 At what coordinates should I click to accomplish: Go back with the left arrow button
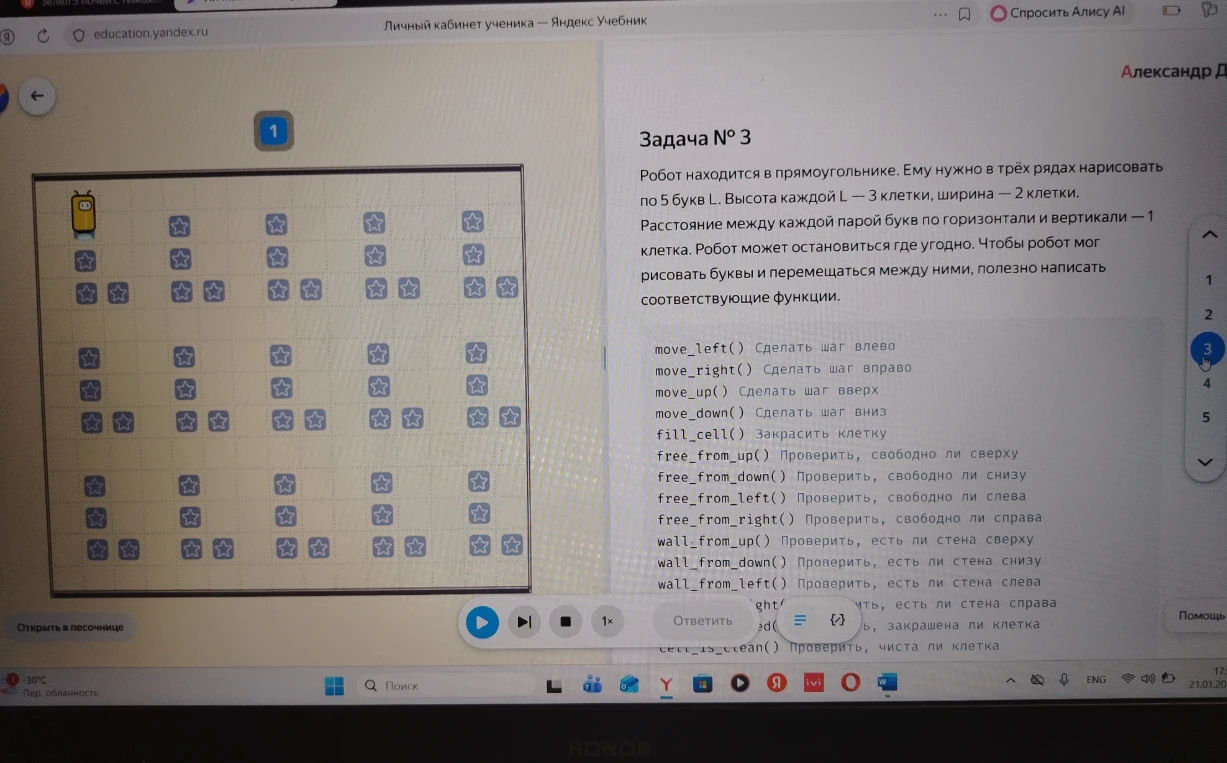[37, 96]
